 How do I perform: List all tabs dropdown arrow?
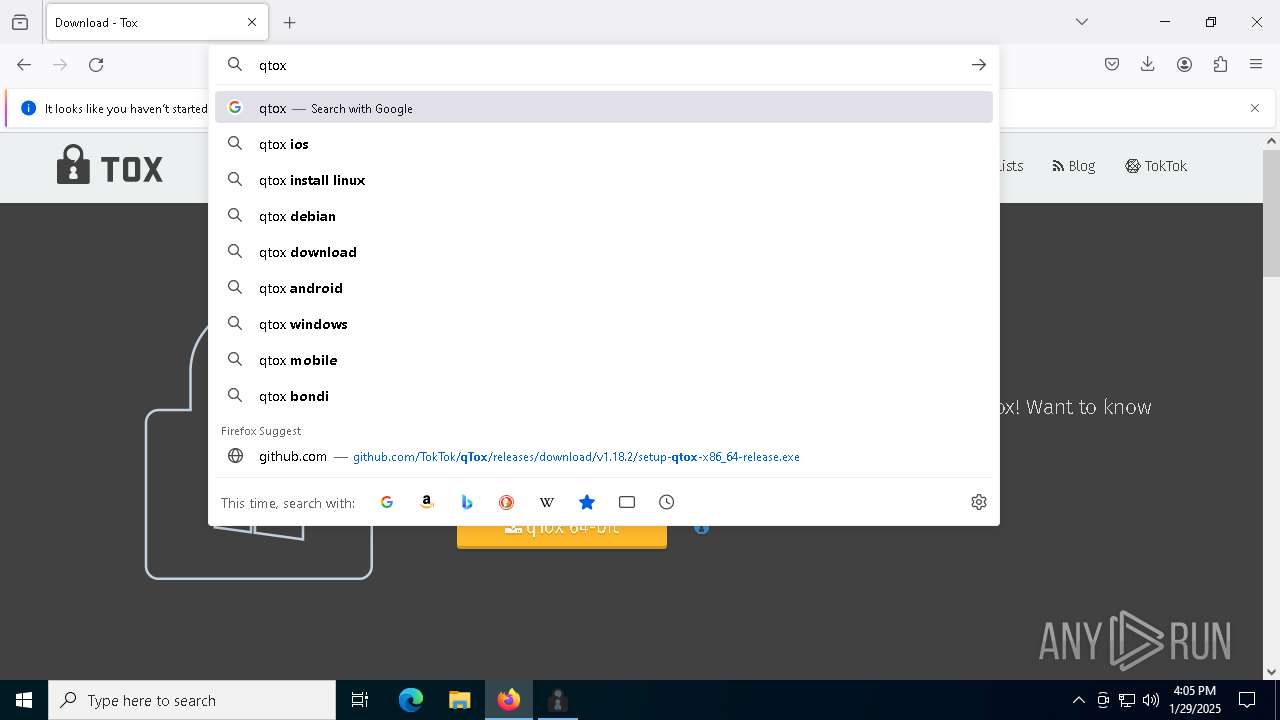click(1082, 22)
